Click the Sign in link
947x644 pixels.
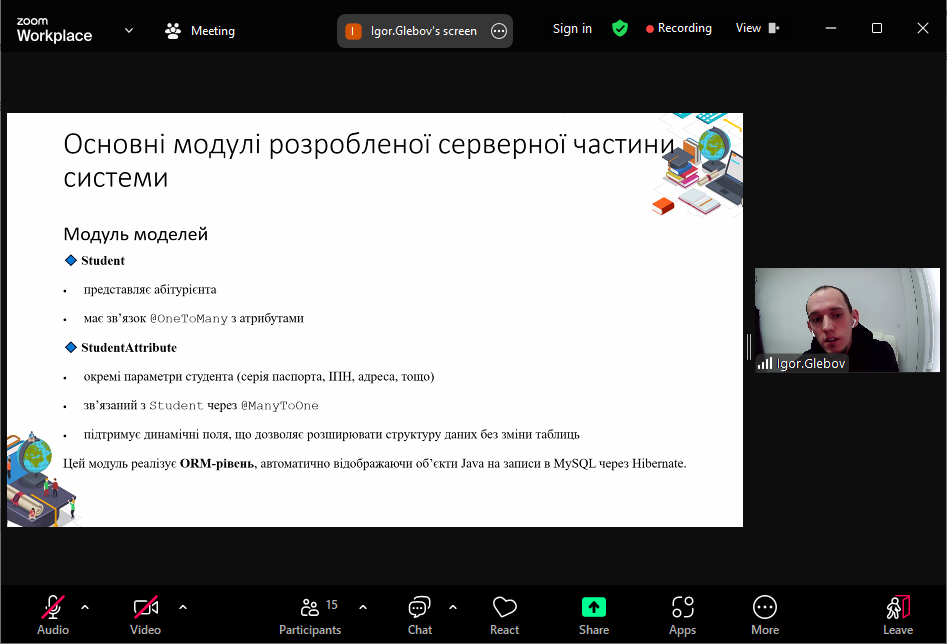572,29
